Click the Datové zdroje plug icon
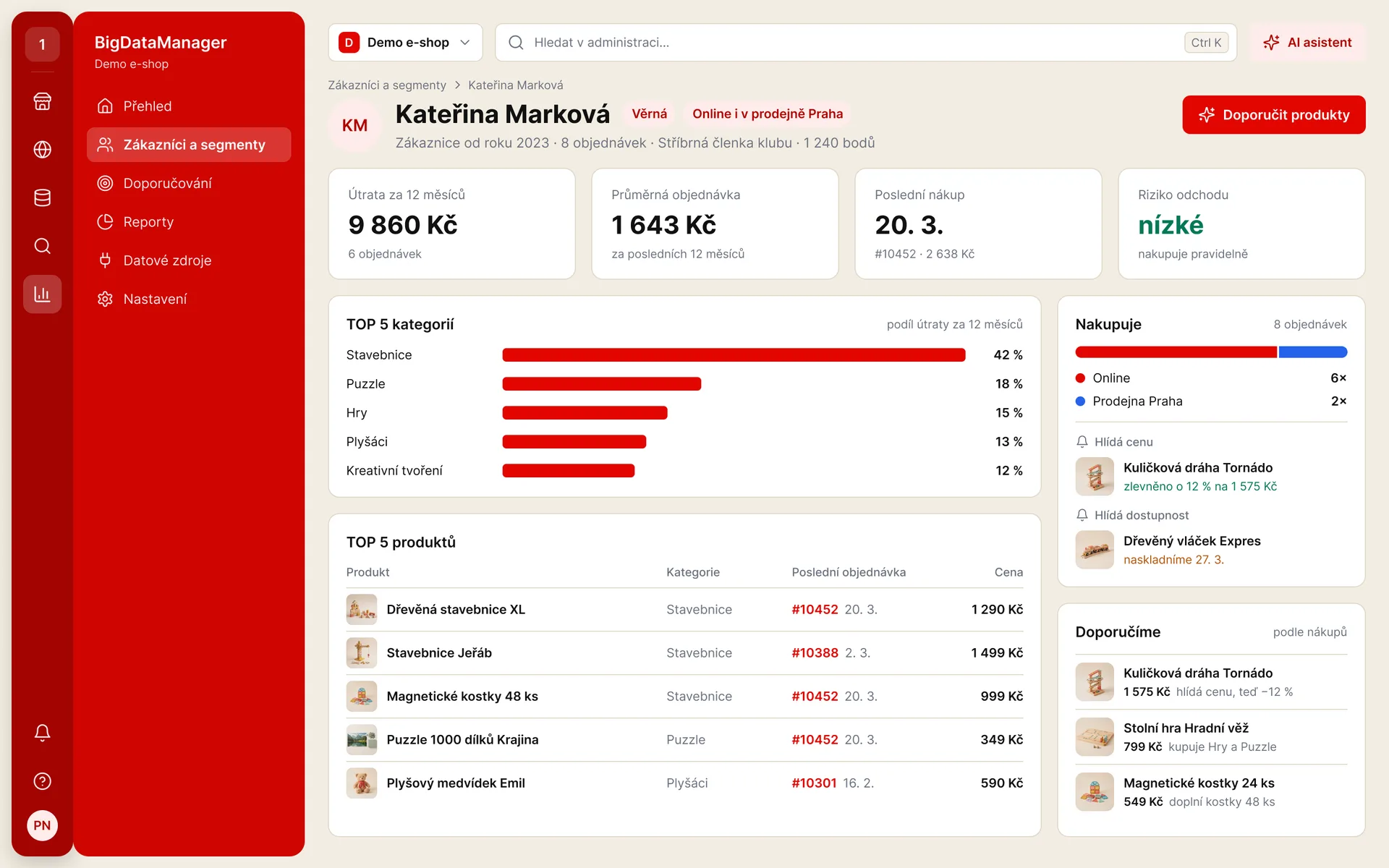Image resolution: width=1389 pixels, height=868 pixels. (105, 260)
